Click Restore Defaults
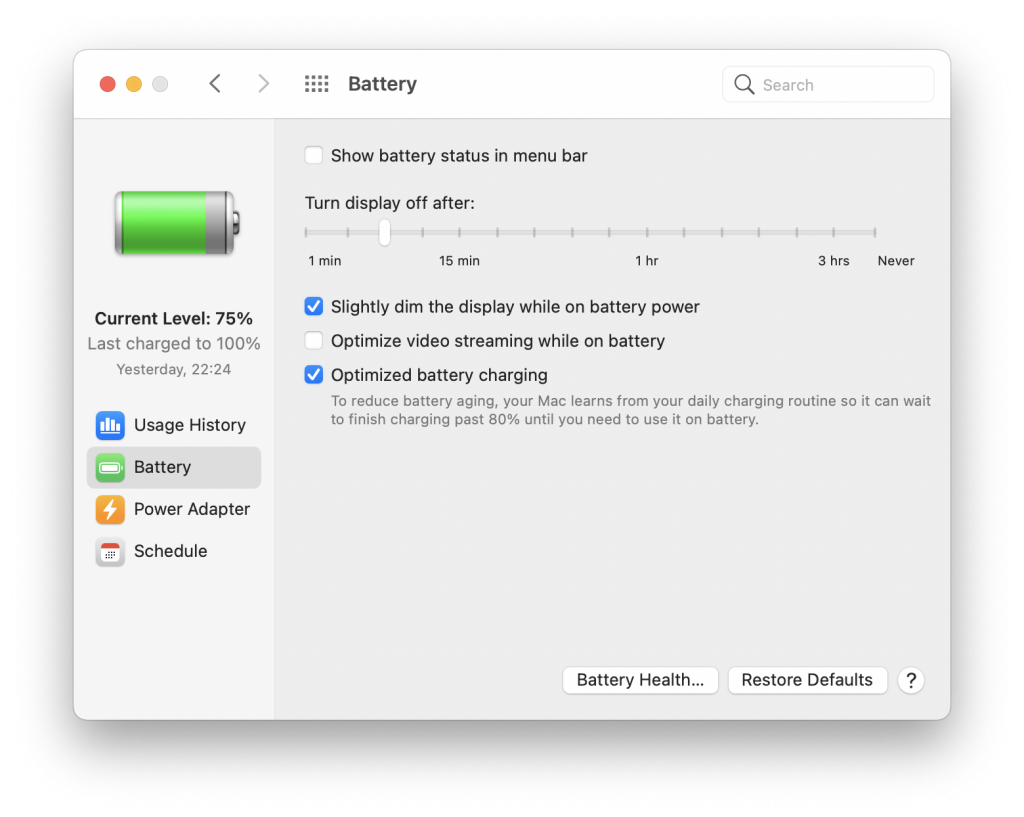Screen dimensions: 1024x817 click(807, 680)
